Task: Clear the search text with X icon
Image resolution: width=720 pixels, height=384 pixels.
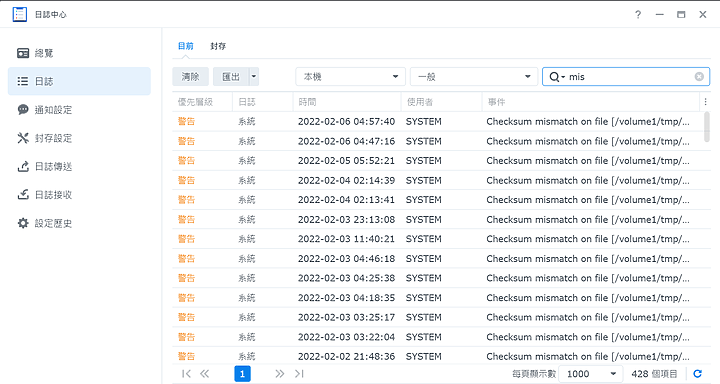Action: click(x=699, y=77)
